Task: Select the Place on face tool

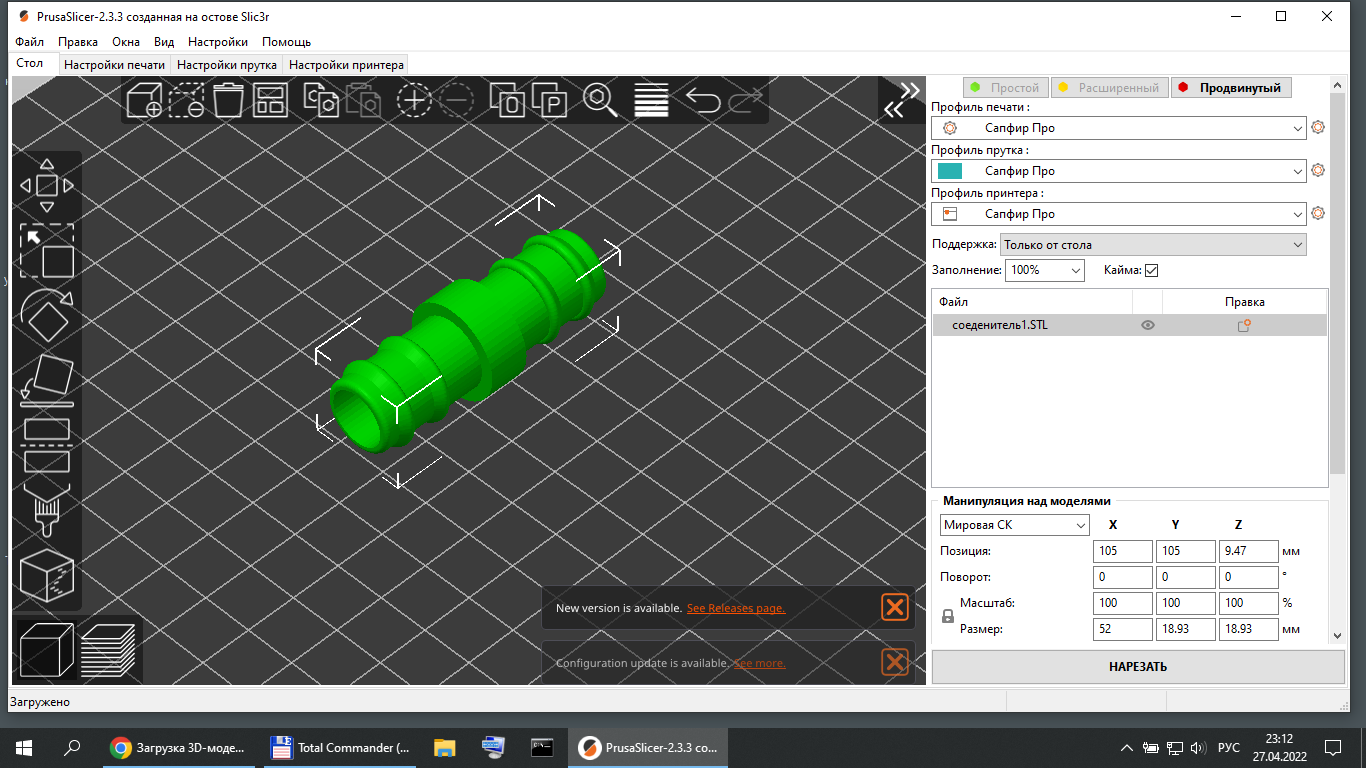Action: tap(47, 381)
